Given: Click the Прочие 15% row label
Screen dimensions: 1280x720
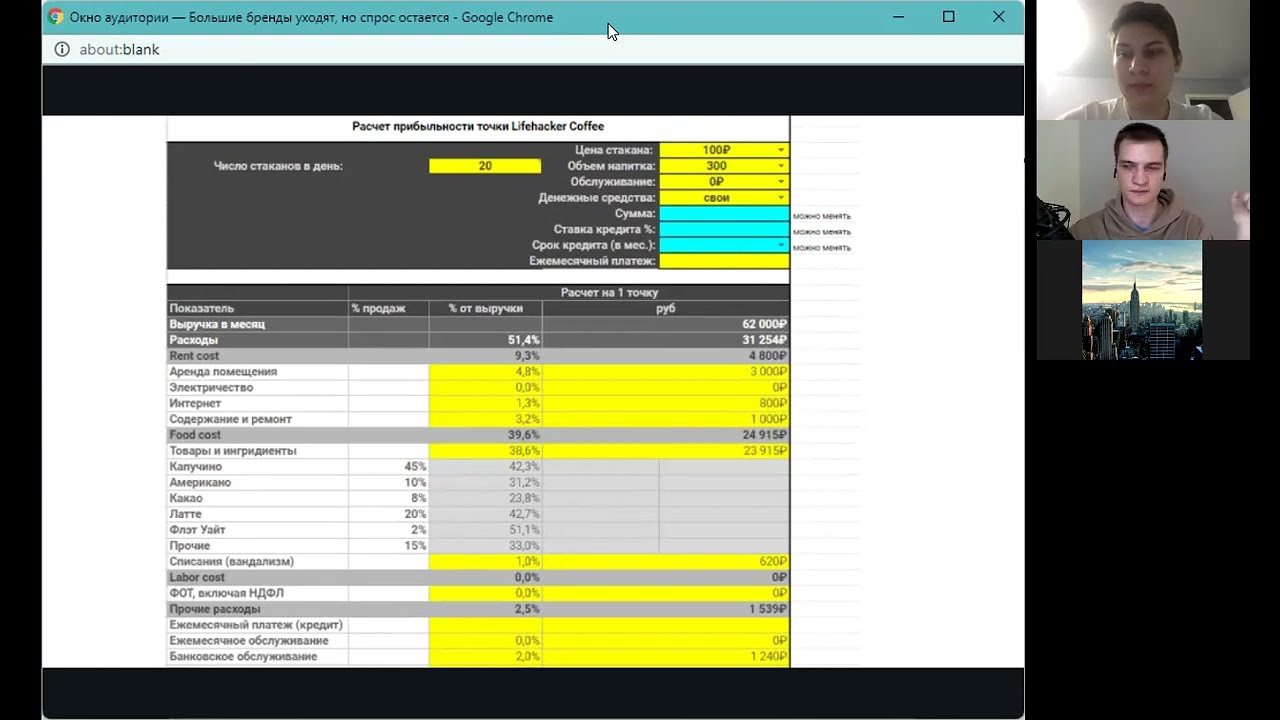Looking at the screenshot, I should point(189,546).
